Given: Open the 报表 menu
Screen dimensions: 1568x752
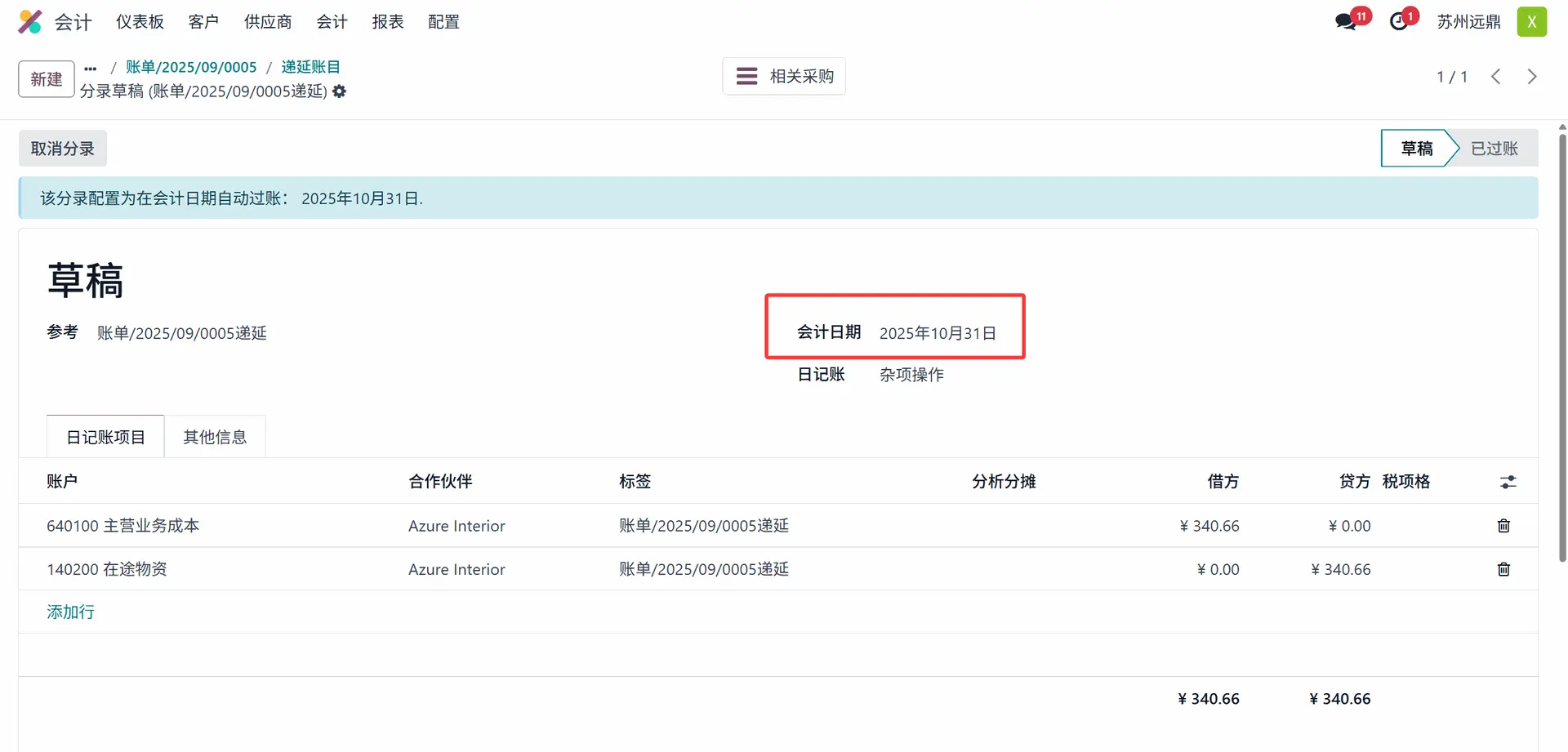Looking at the screenshot, I should pos(388,22).
